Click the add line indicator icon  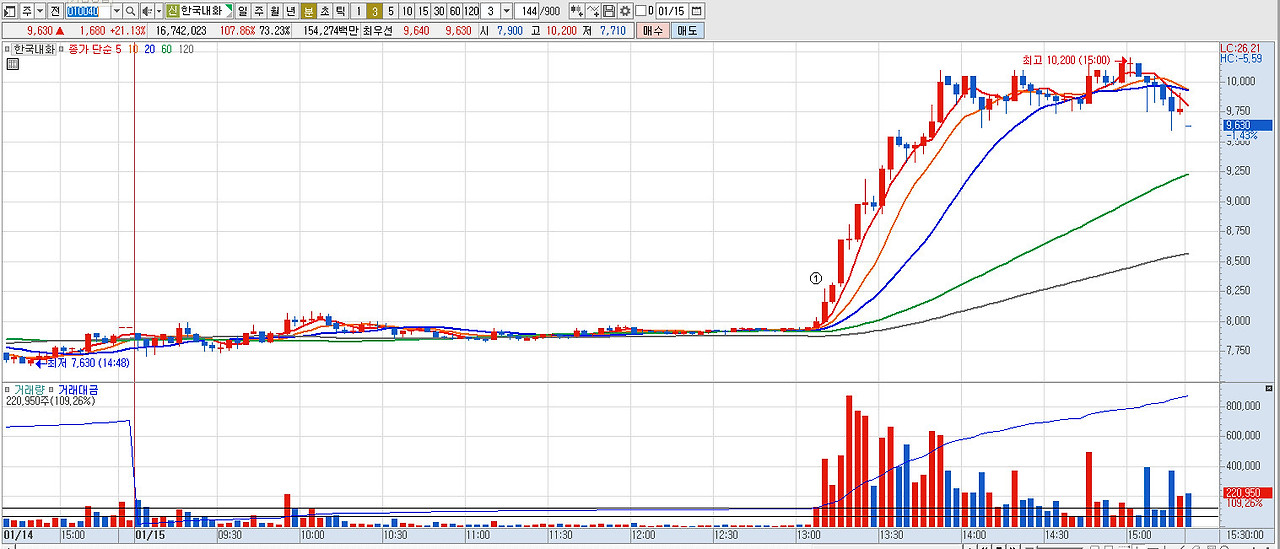pyautogui.click(x=593, y=11)
